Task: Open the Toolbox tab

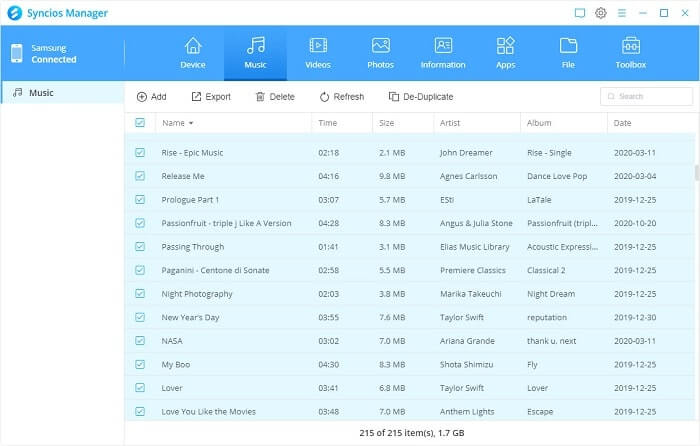Action: [x=630, y=53]
